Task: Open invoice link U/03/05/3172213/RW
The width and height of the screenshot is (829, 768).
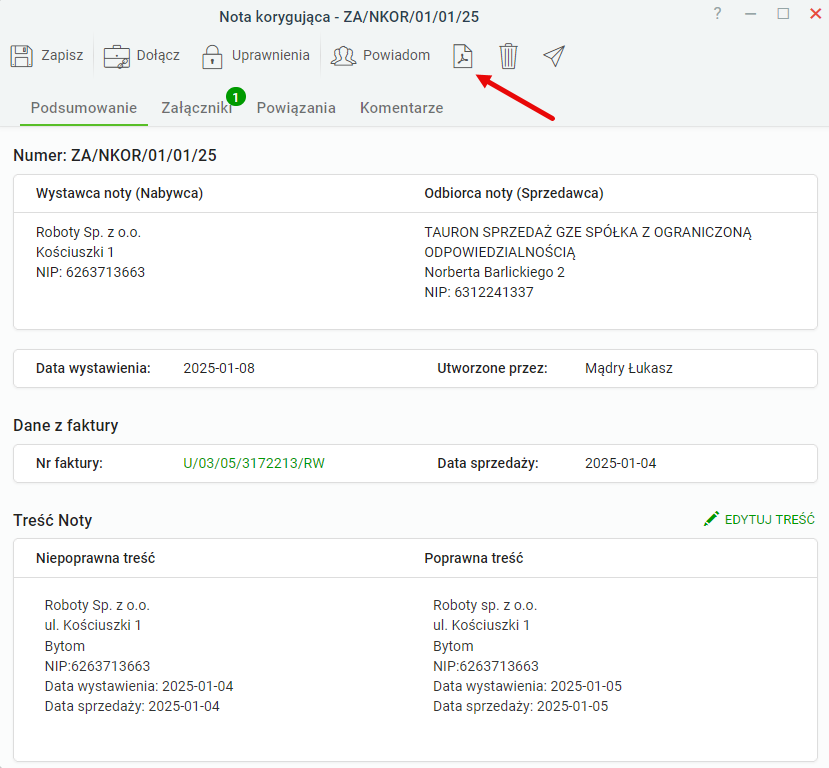Action: pyautogui.click(x=254, y=463)
